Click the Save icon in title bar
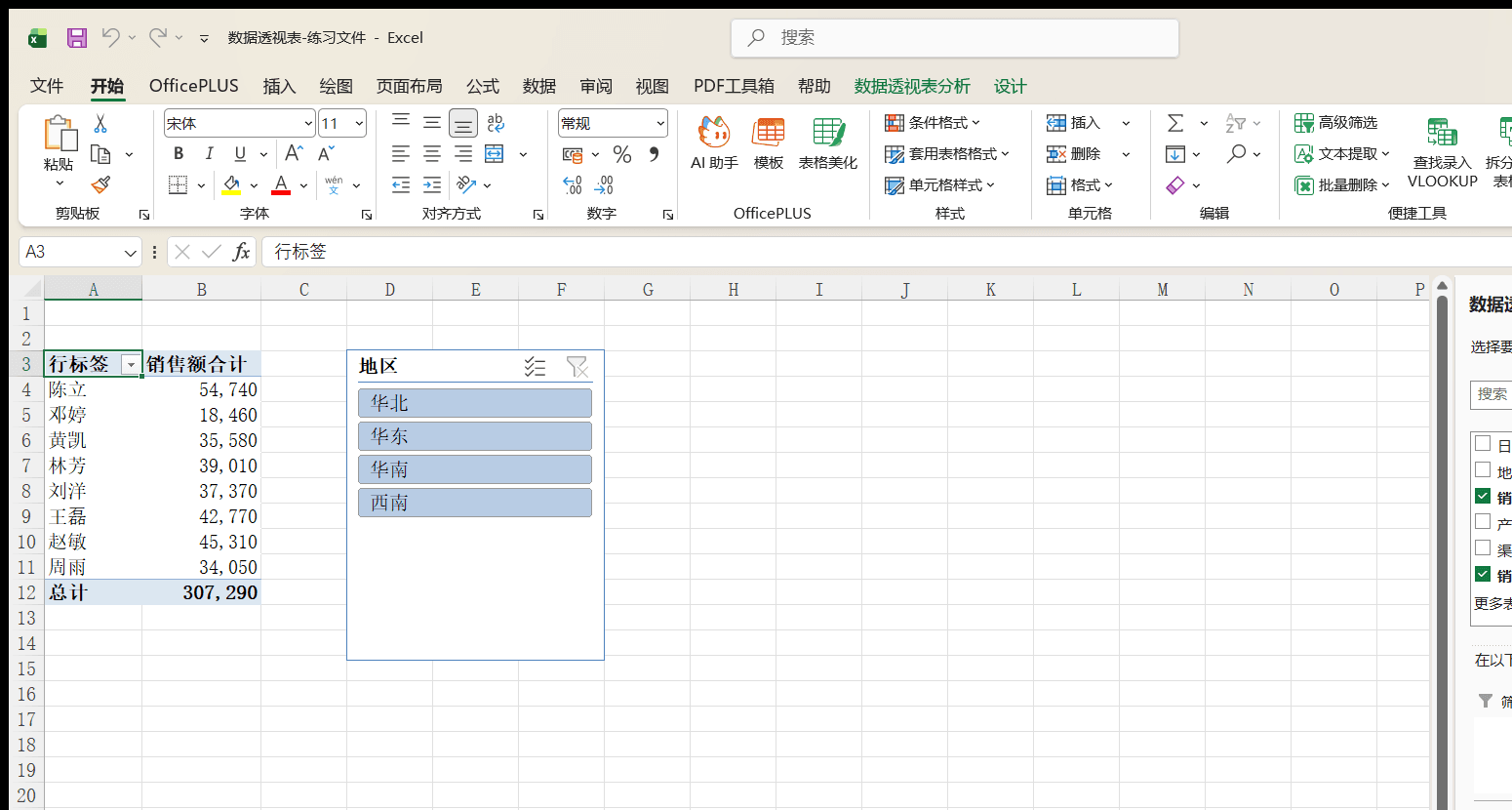This screenshot has height=810, width=1512. (77, 38)
